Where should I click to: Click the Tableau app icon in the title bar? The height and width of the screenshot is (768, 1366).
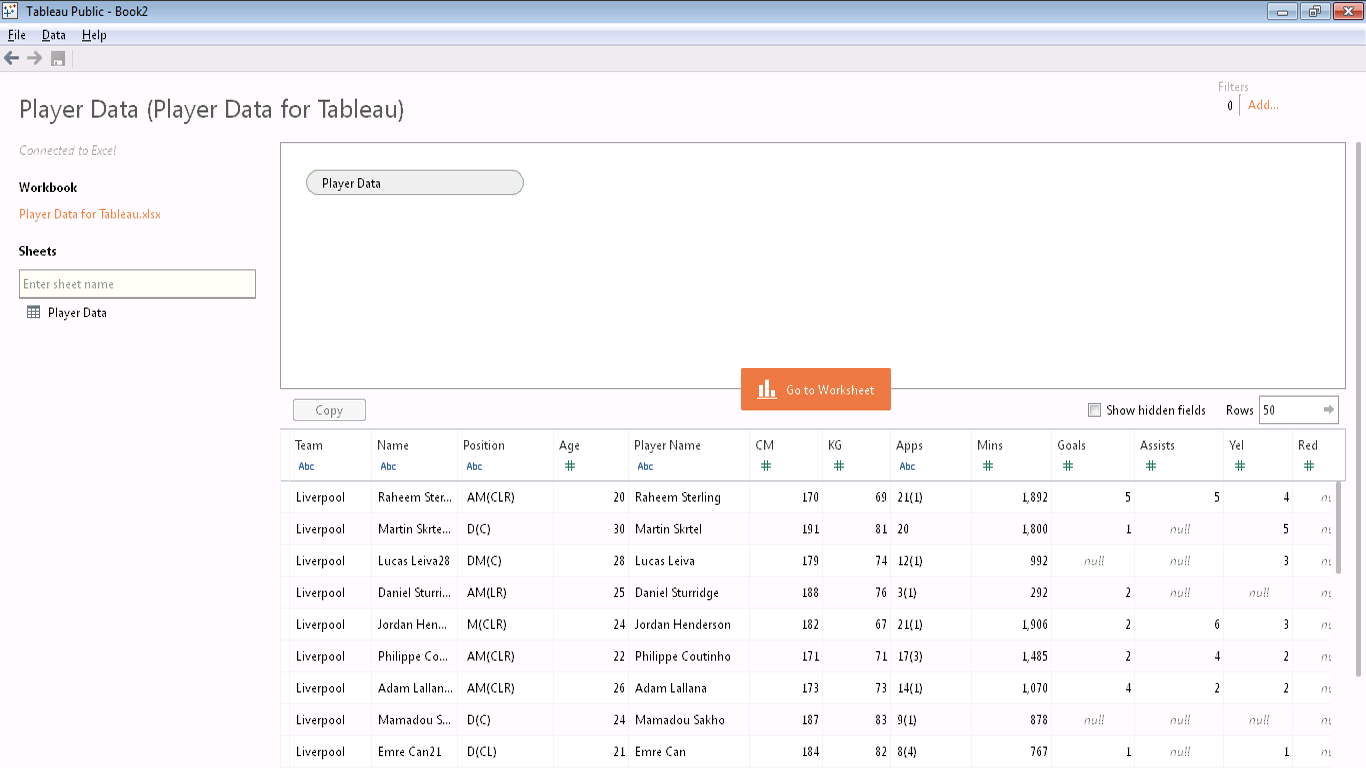[x=10, y=11]
